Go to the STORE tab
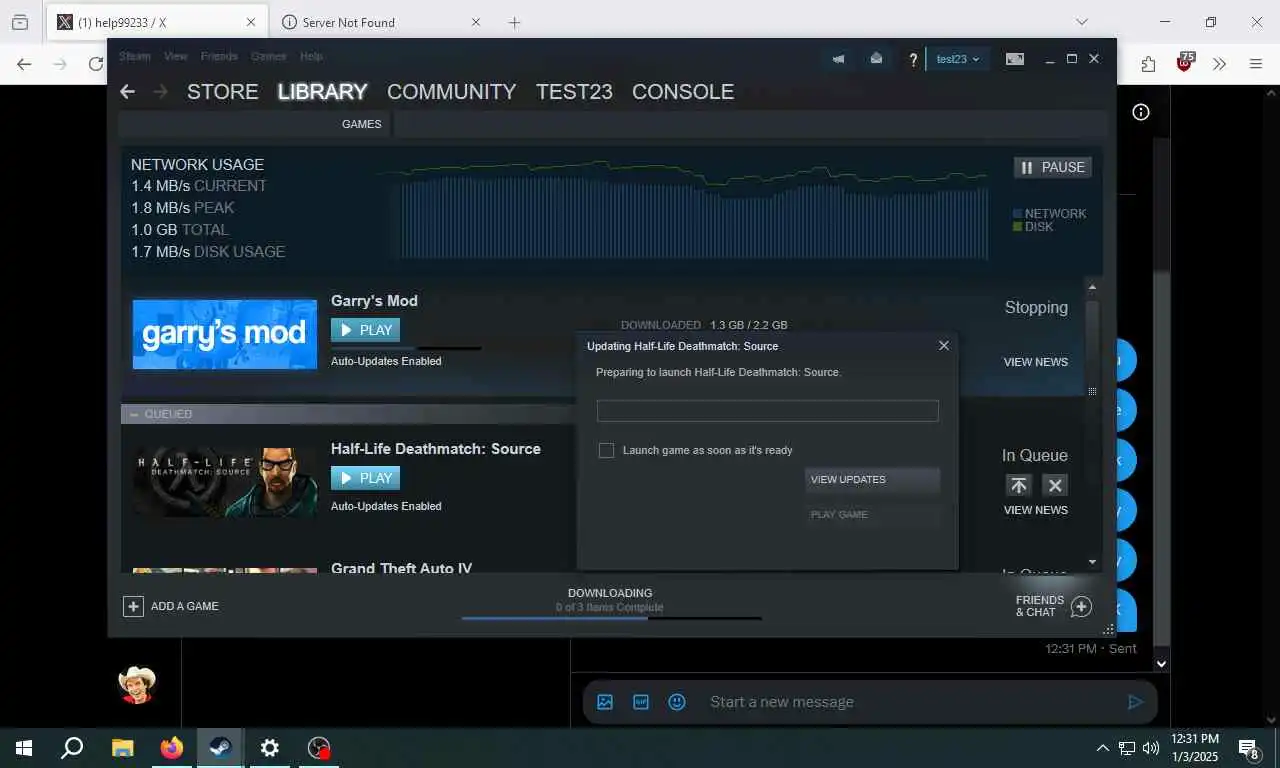The height and width of the screenshot is (768, 1280). pyautogui.click(x=223, y=92)
